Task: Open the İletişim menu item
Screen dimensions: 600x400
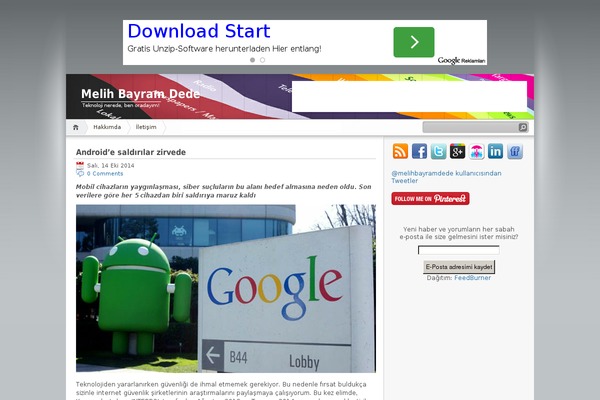Action: coord(146,127)
